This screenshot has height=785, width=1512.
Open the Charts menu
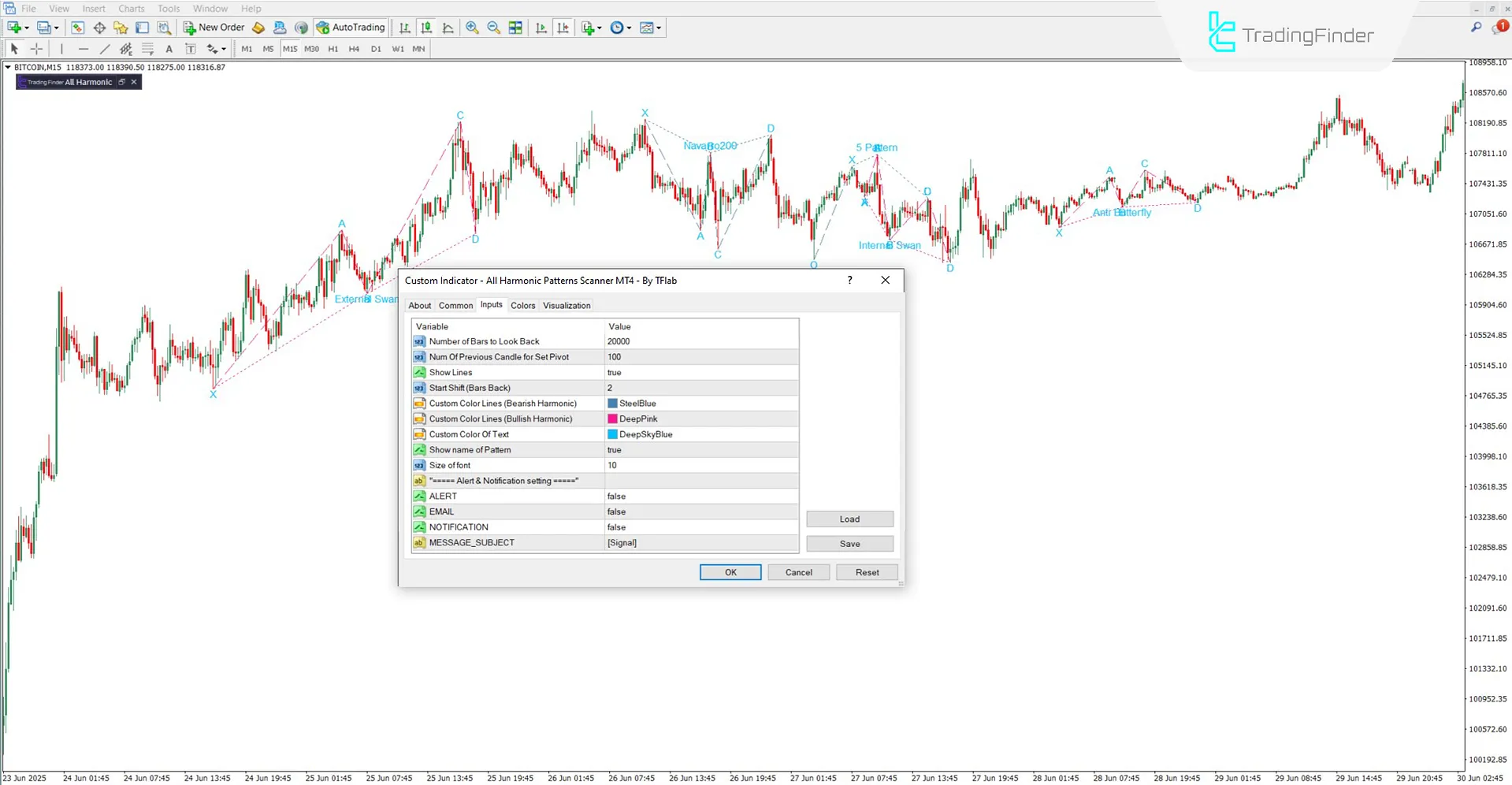coord(131,8)
